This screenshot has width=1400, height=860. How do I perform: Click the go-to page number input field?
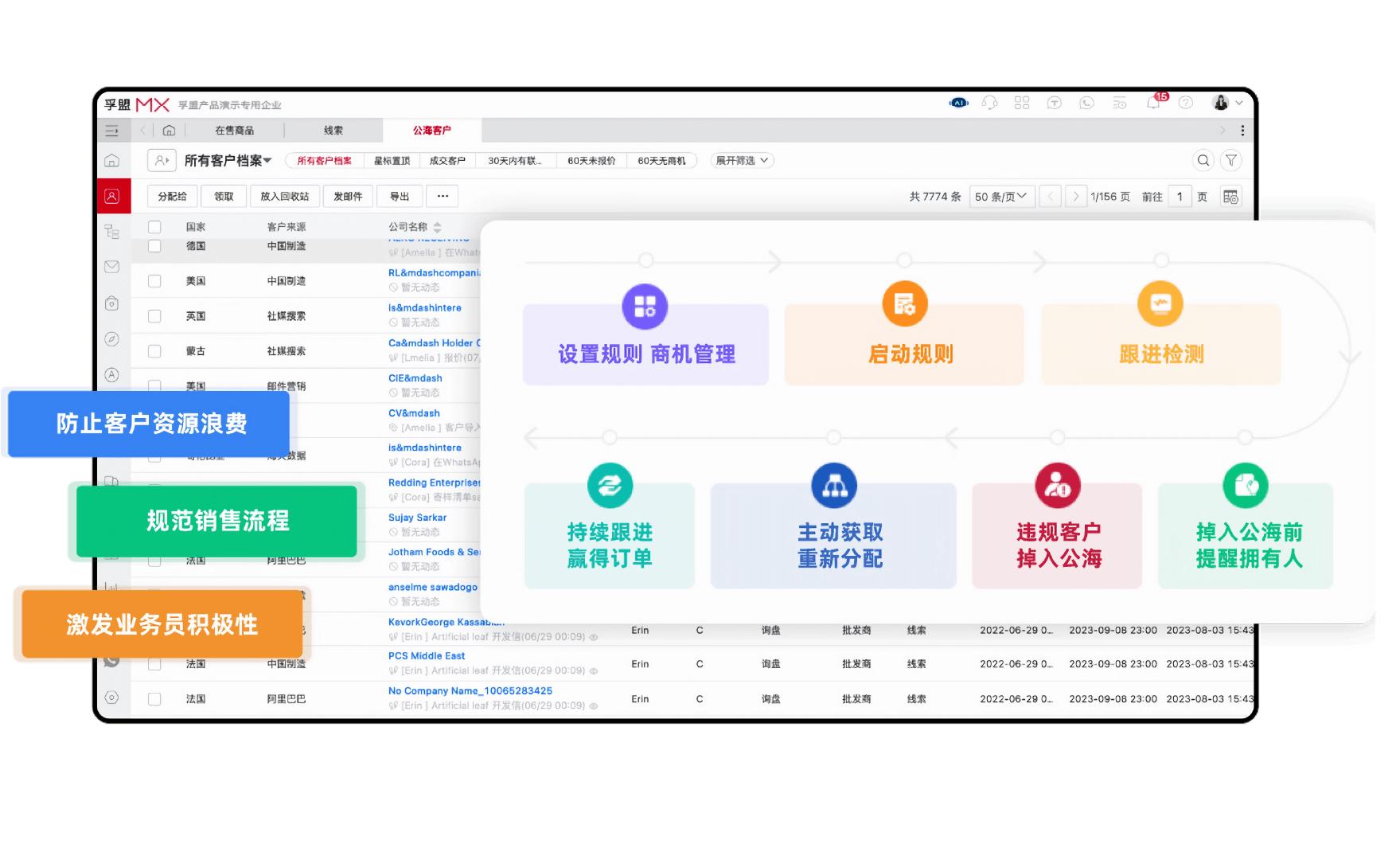pyautogui.click(x=1180, y=197)
